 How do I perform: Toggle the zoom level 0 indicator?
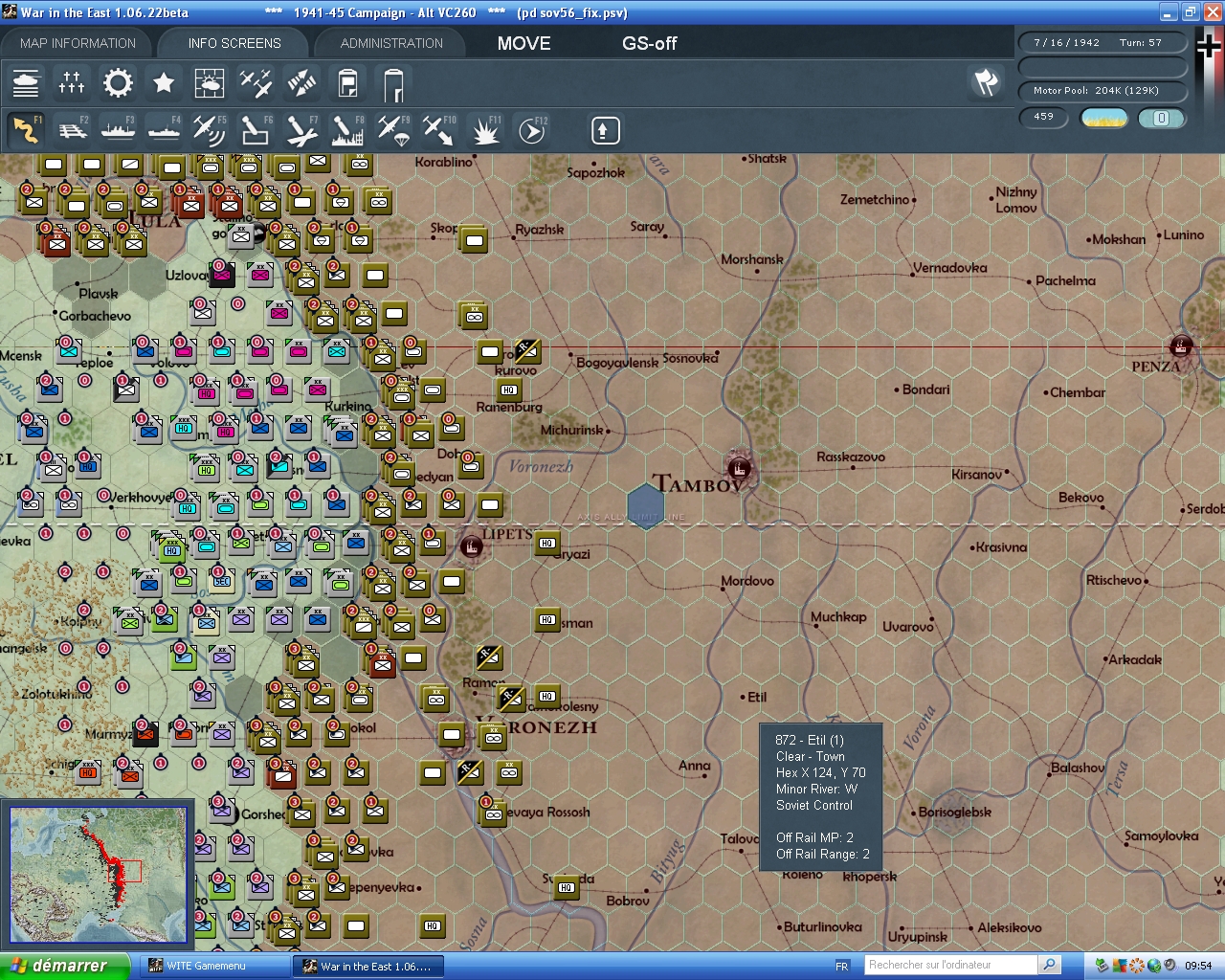[1162, 118]
